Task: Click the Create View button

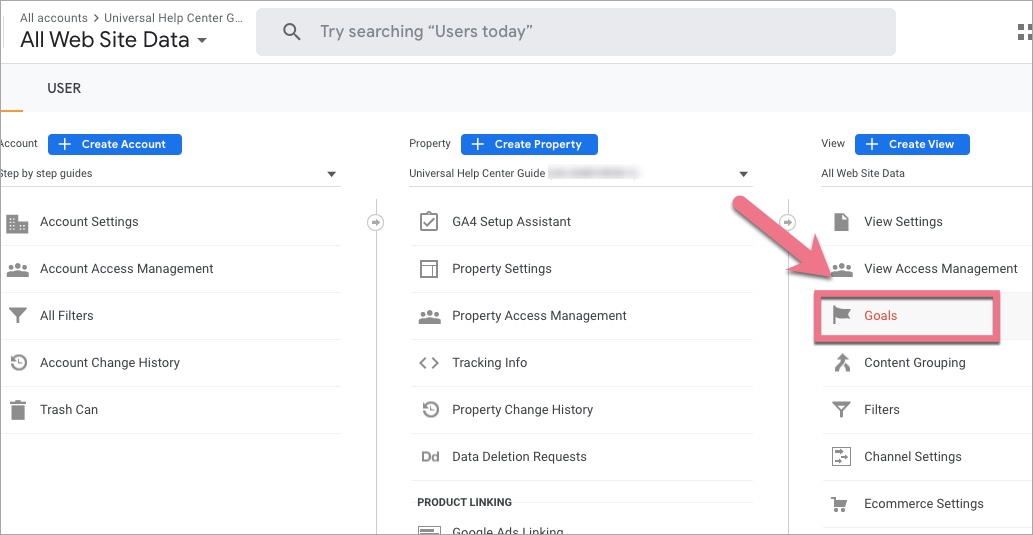Action: pyautogui.click(x=912, y=144)
